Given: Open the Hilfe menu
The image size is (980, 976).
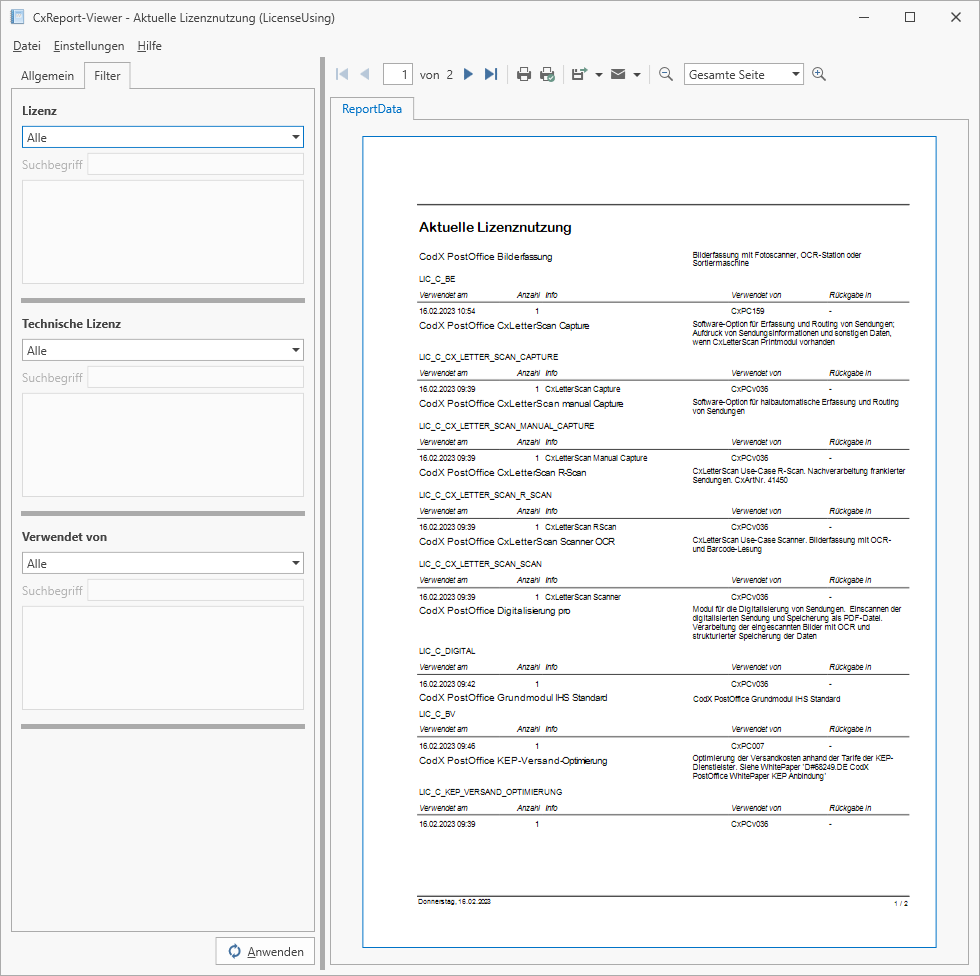Looking at the screenshot, I should tap(149, 46).
